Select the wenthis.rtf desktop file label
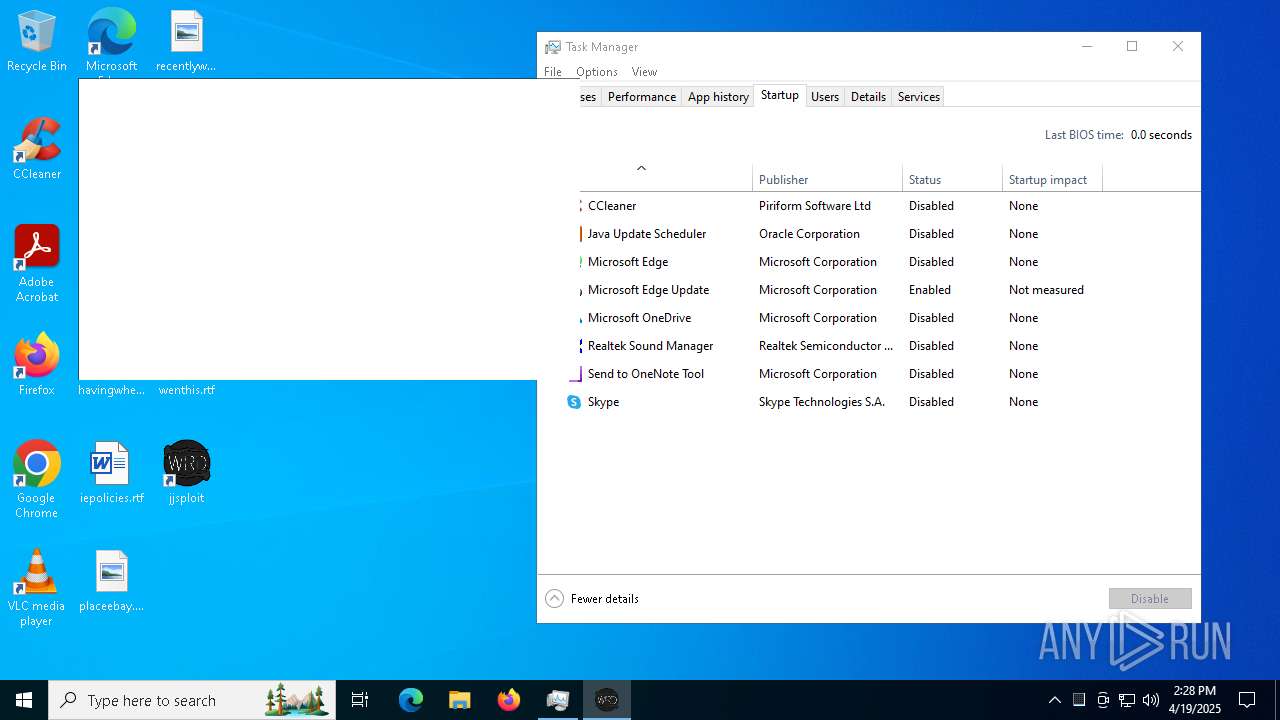 (x=187, y=390)
